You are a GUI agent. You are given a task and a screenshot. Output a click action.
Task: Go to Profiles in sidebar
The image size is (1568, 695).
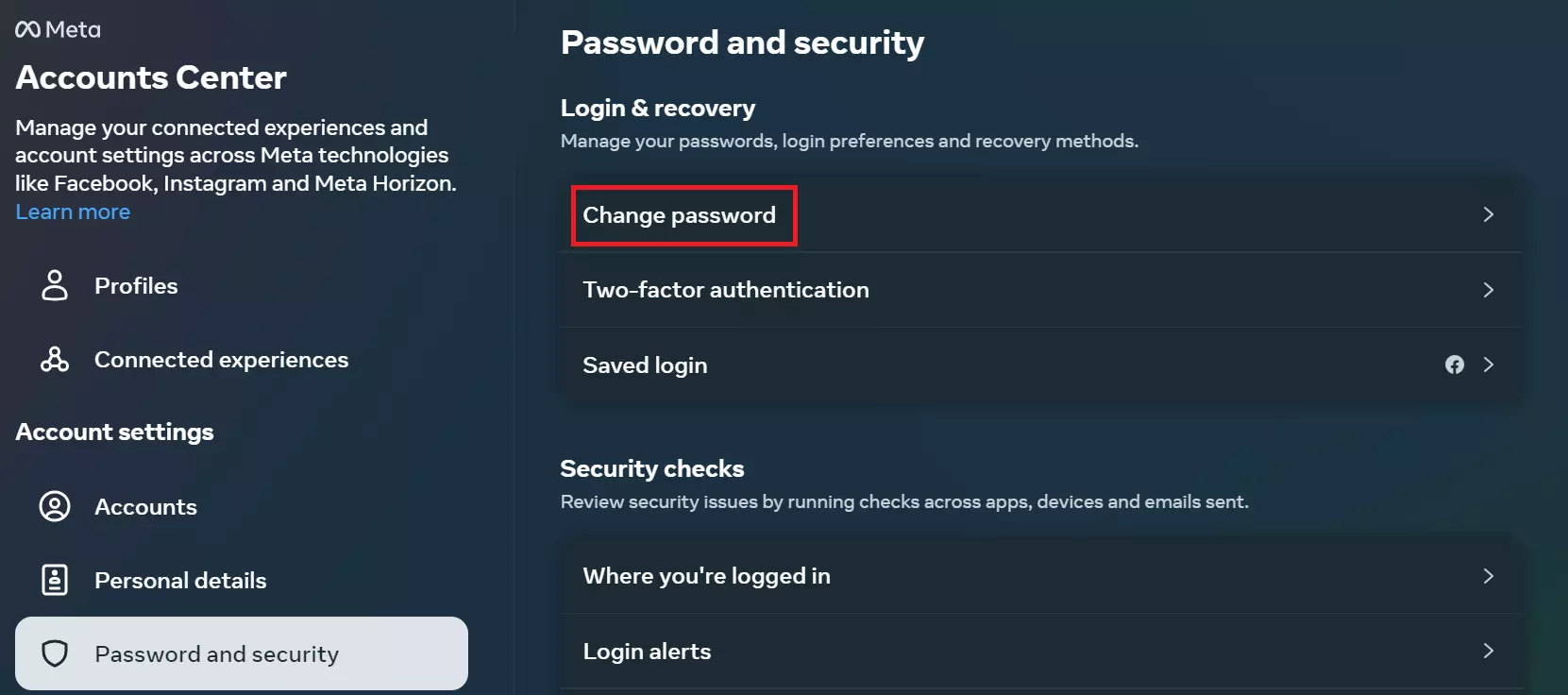(136, 285)
